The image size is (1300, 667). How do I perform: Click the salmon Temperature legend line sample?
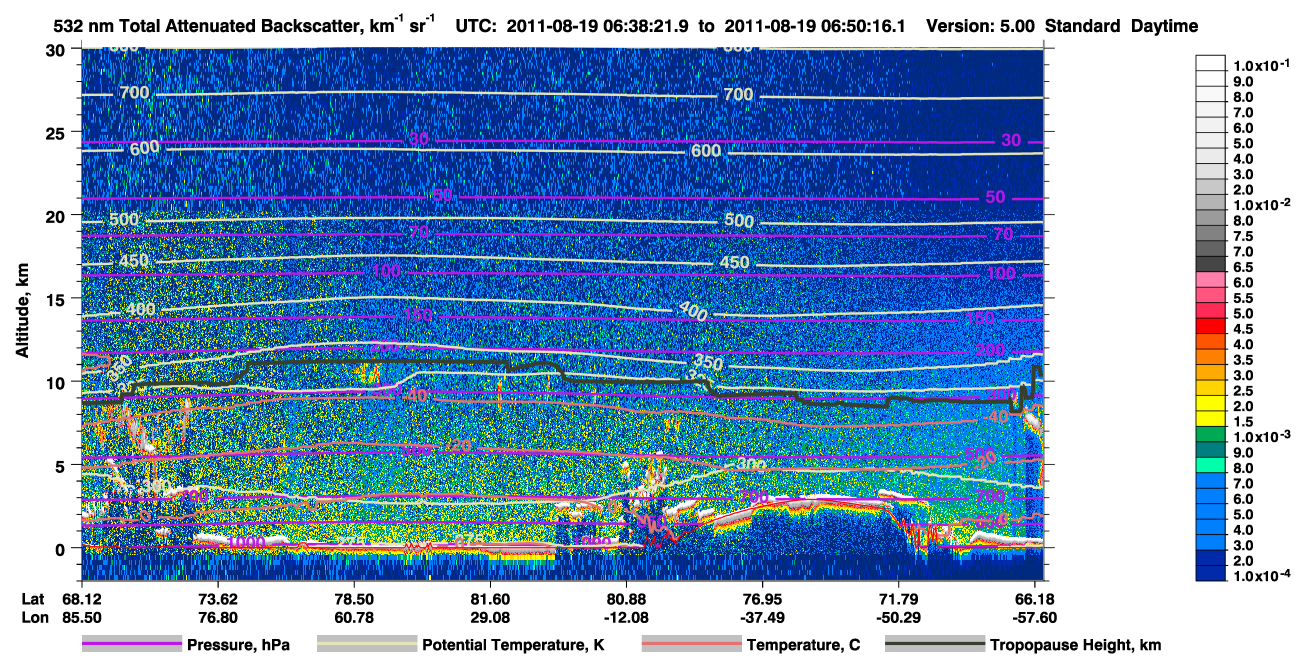691,645
